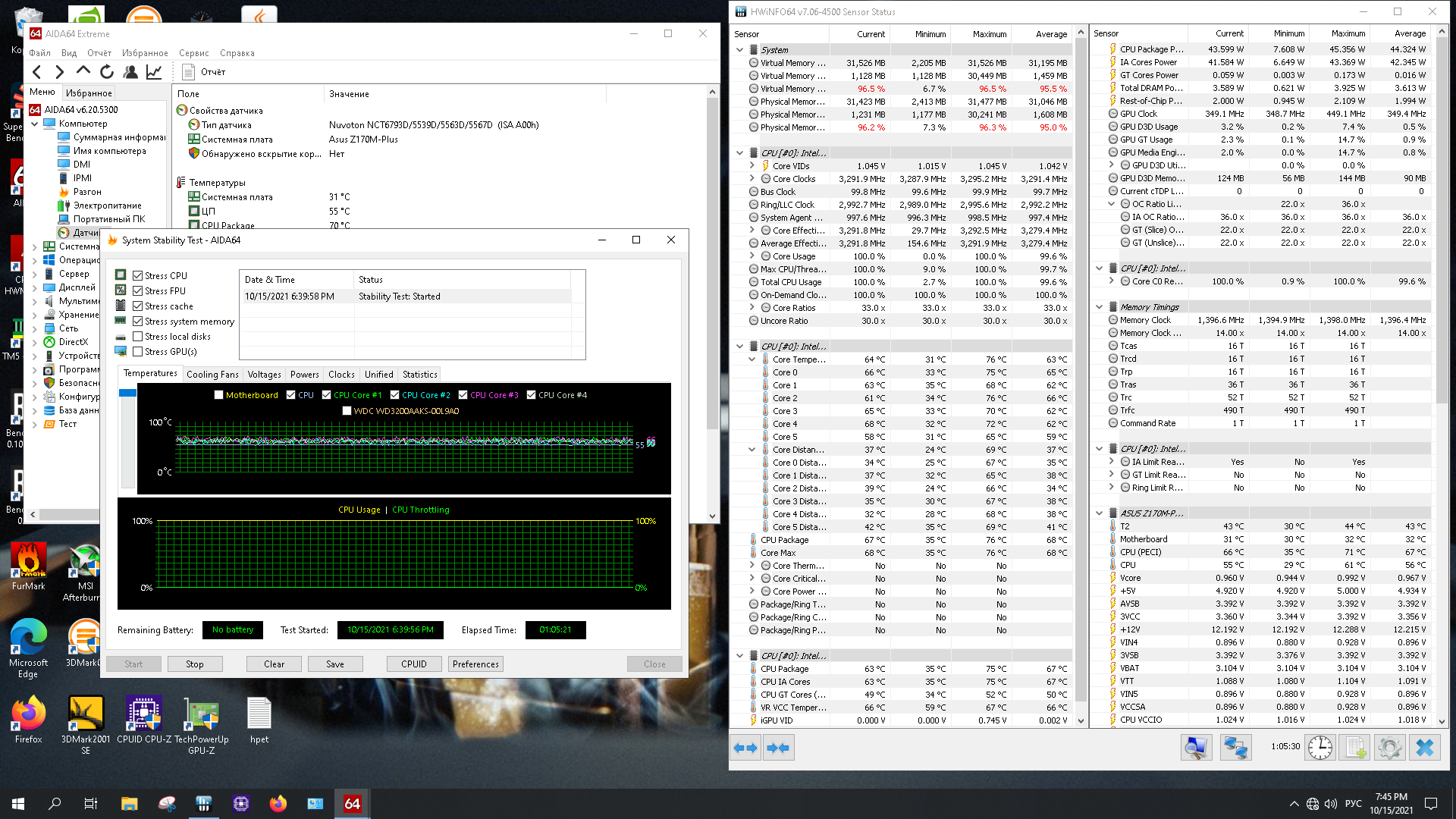The image size is (1456, 819).
Task: Open the Сервис menu in AIDA64
Action: [193, 53]
